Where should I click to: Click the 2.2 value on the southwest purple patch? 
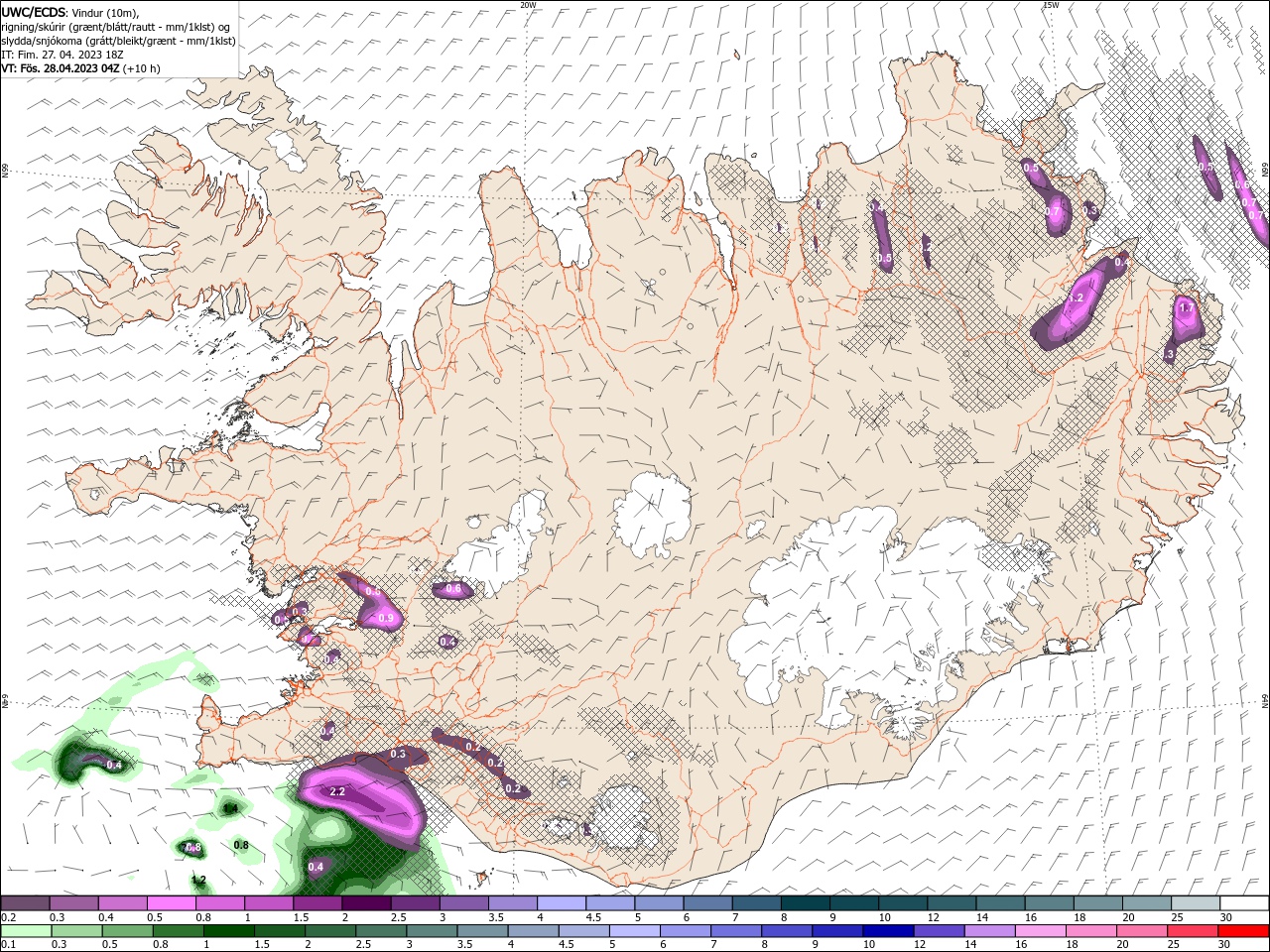point(337,791)
